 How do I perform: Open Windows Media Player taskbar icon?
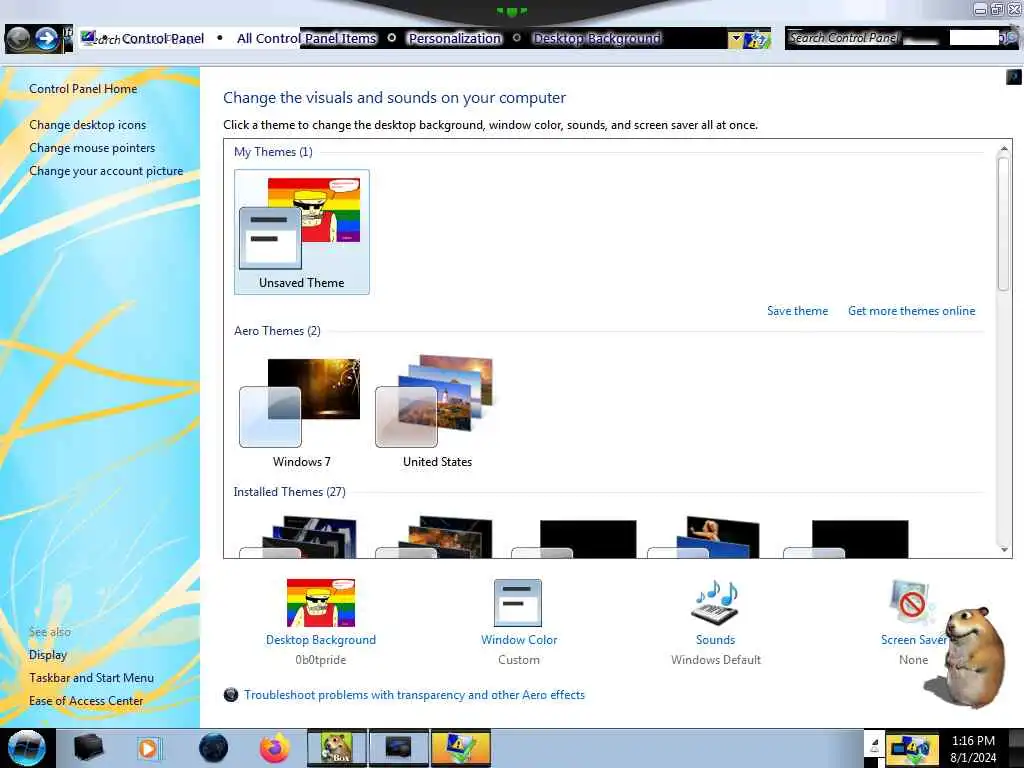pyautogui.click(x=149, y=748)
